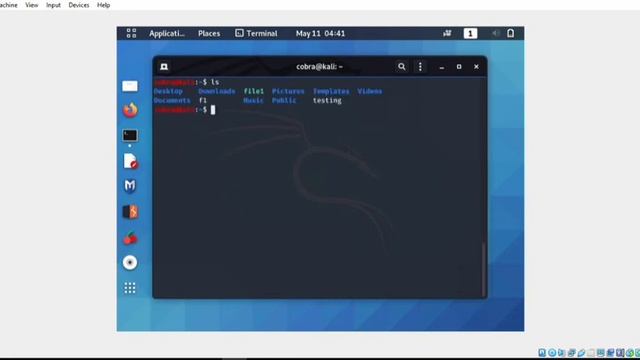Screen dimensions: 640x360
Task: Click the VirtualBox display status icon
Action: coord(601,353)
